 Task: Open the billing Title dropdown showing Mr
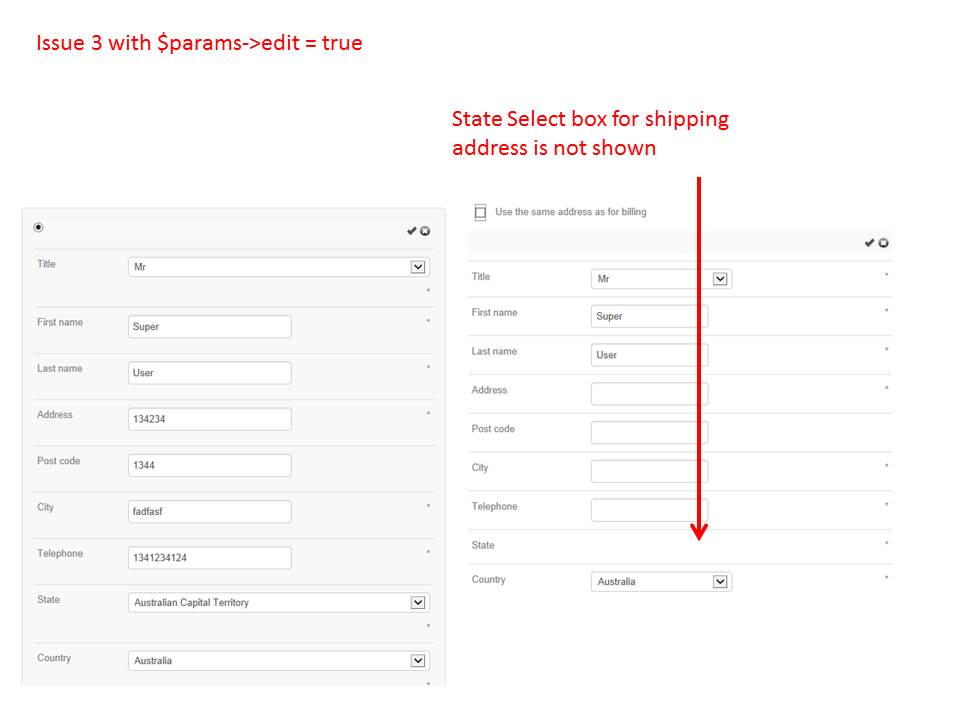[279, 267]
